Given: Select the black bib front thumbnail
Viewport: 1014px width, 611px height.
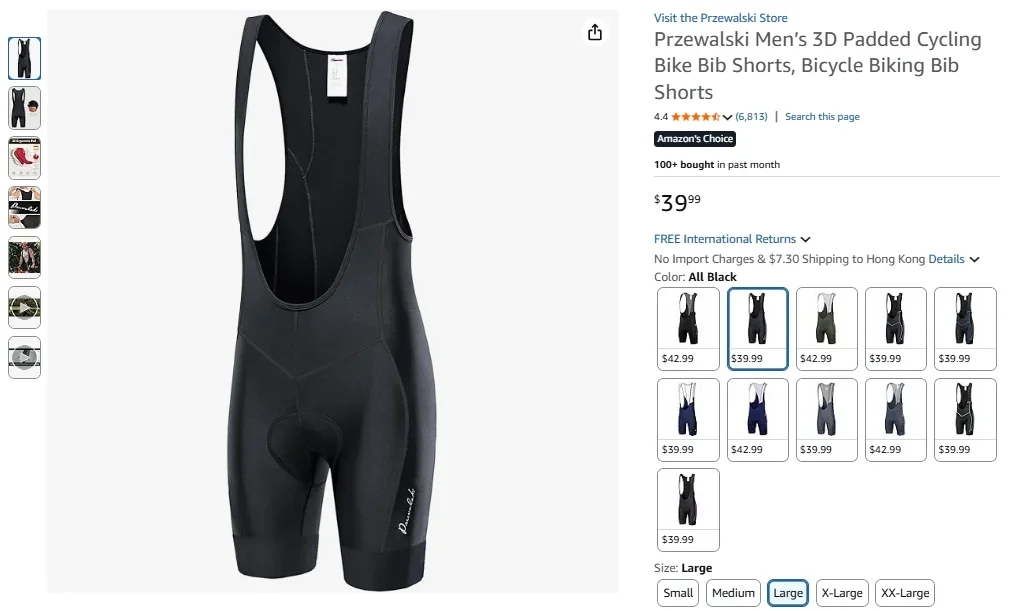Looking at the screenshot, I should [24, 57].
